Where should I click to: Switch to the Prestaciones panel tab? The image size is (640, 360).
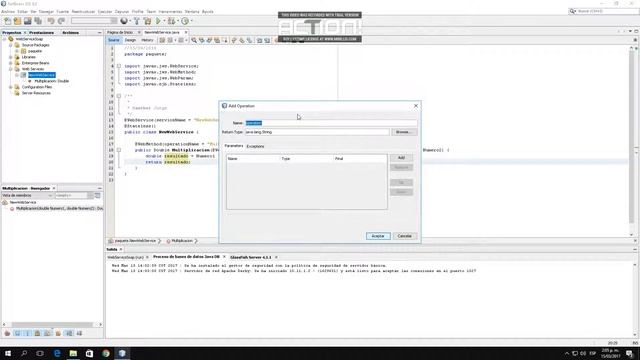click(41, 33)
